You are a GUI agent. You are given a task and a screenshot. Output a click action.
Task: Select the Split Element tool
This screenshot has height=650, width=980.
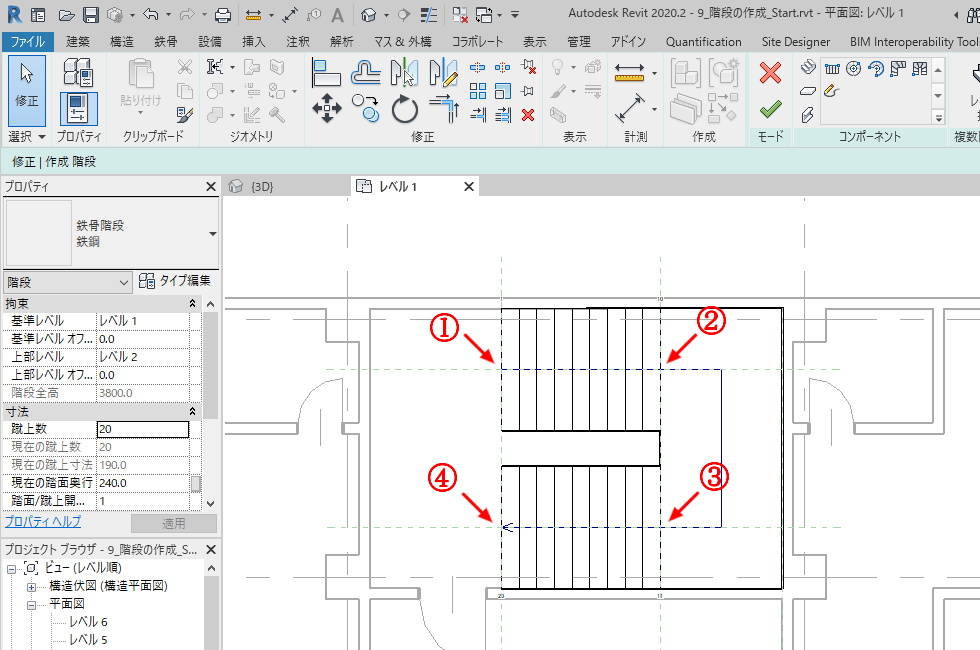(478, 67)
